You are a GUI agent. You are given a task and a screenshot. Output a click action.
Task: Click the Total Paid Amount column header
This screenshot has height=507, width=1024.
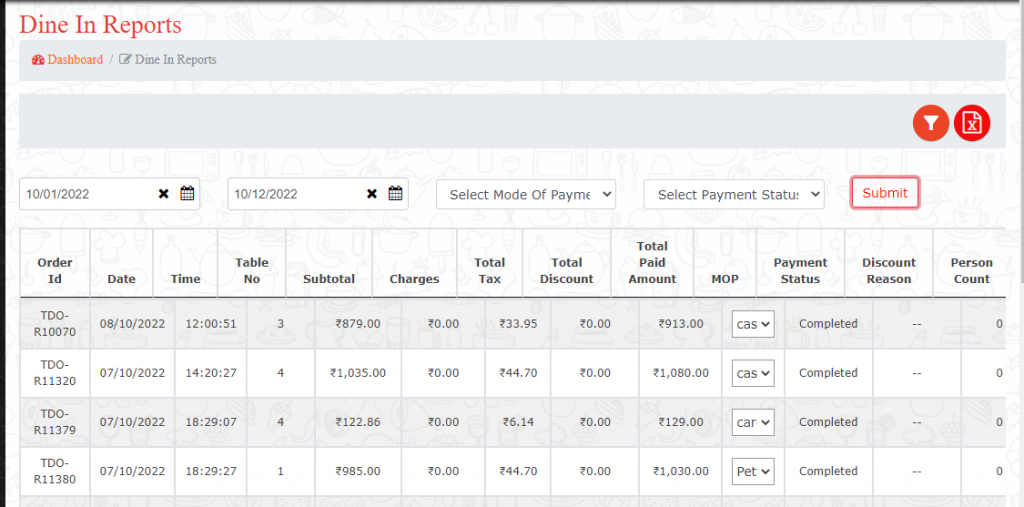[652, 263]
